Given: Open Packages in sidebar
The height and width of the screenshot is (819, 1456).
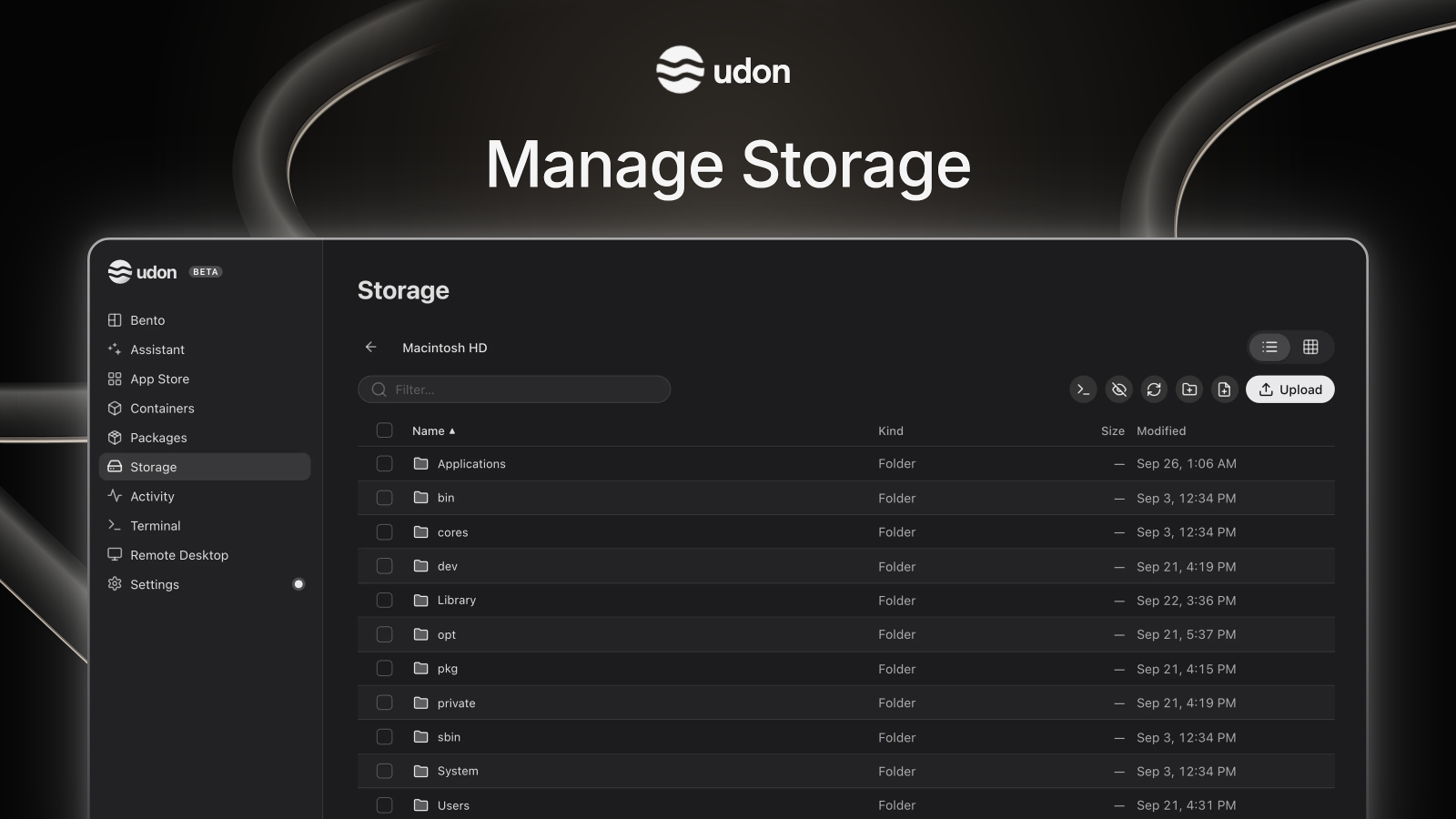Looking at the screenshot, I should click(205, 438).
